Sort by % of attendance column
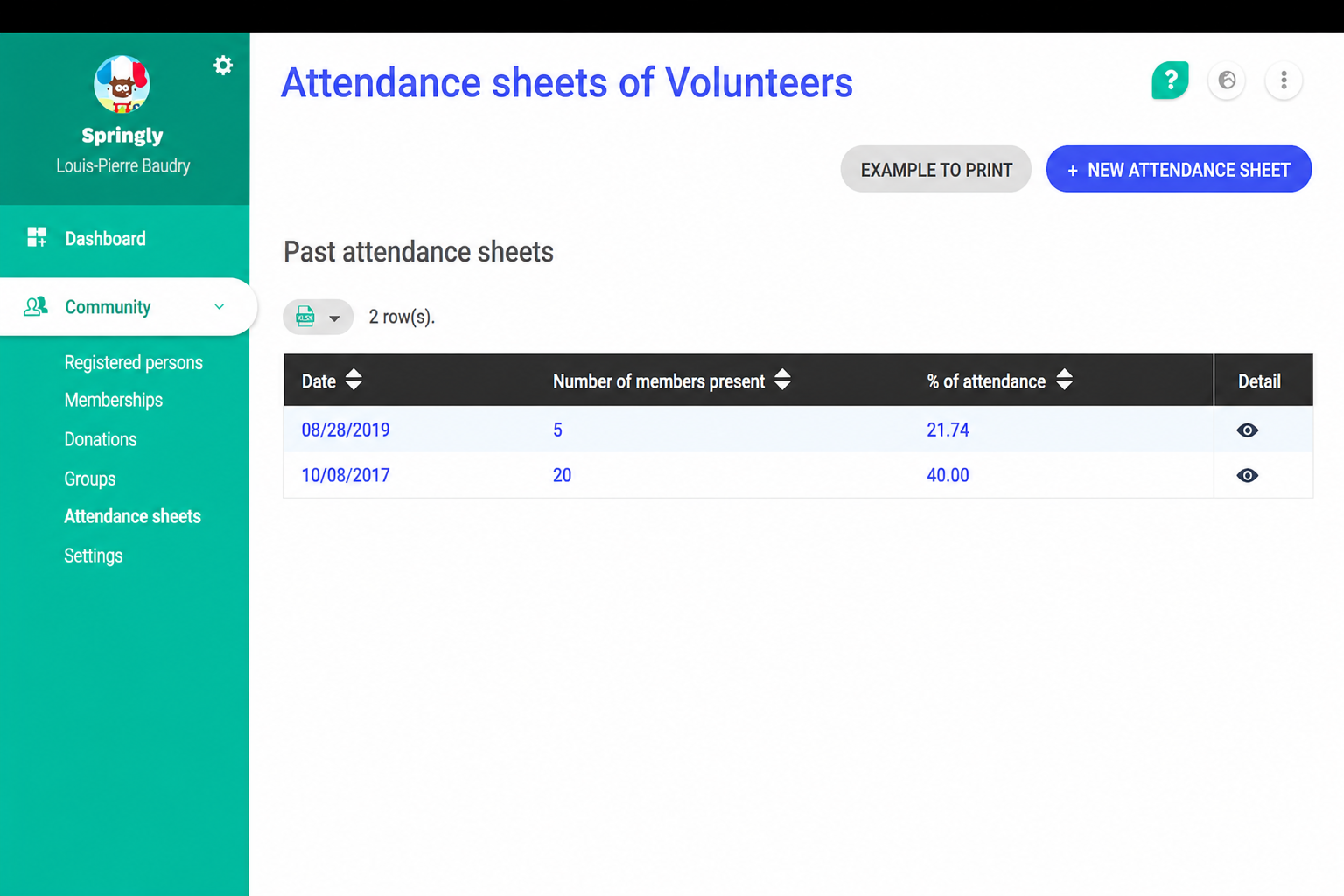 [1064, 380]
